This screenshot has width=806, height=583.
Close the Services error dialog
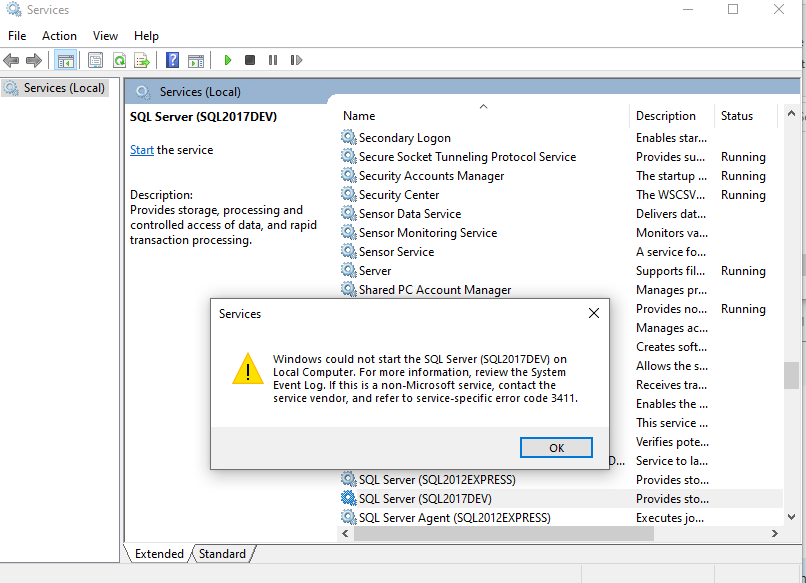pos(594,313)
